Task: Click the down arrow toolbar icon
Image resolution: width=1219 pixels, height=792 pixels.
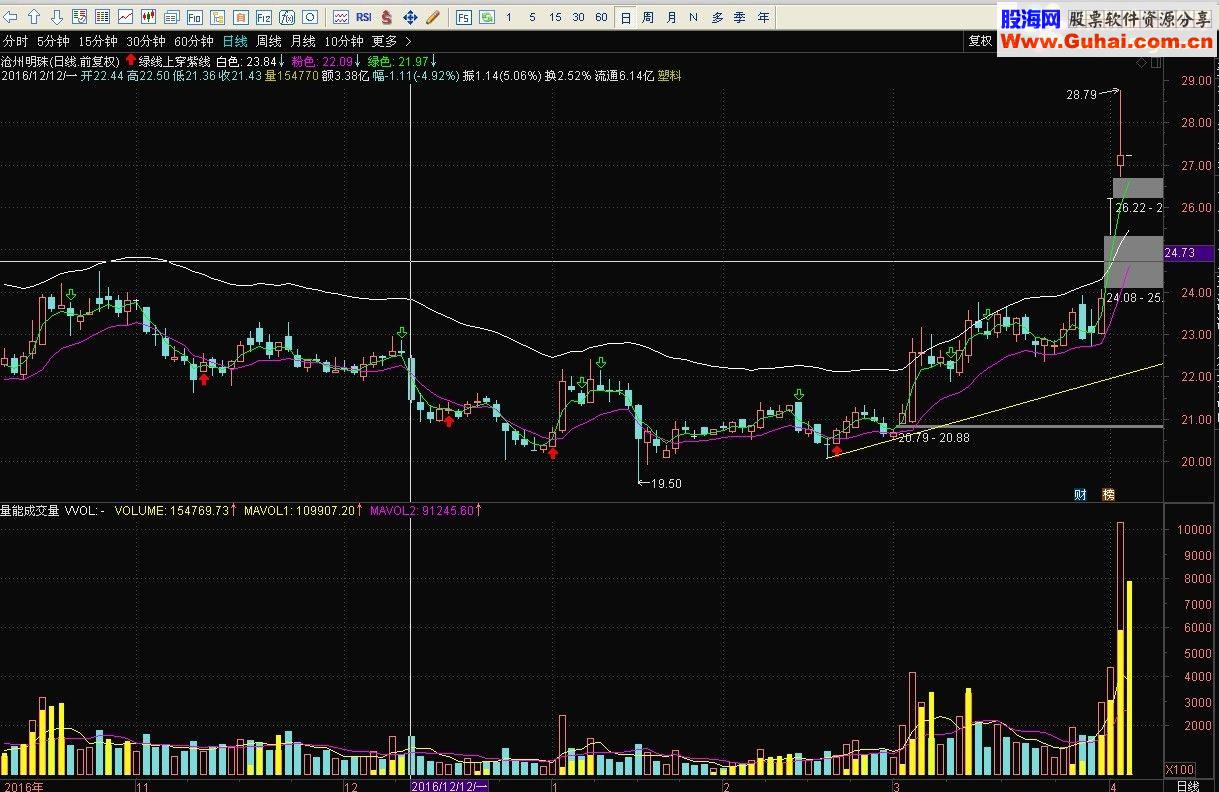Action: tap(57, 17)
